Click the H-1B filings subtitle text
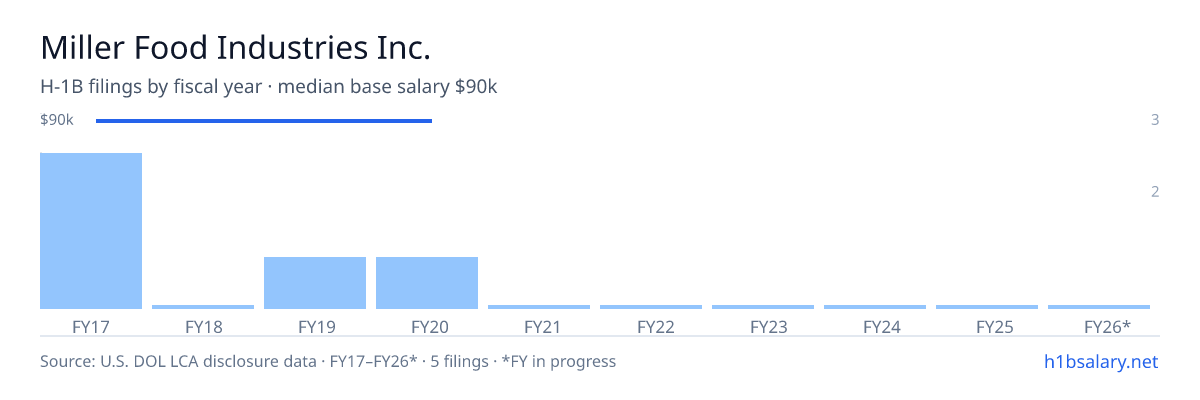Viewport: 1200px width, 400px height. coord(269,87)
